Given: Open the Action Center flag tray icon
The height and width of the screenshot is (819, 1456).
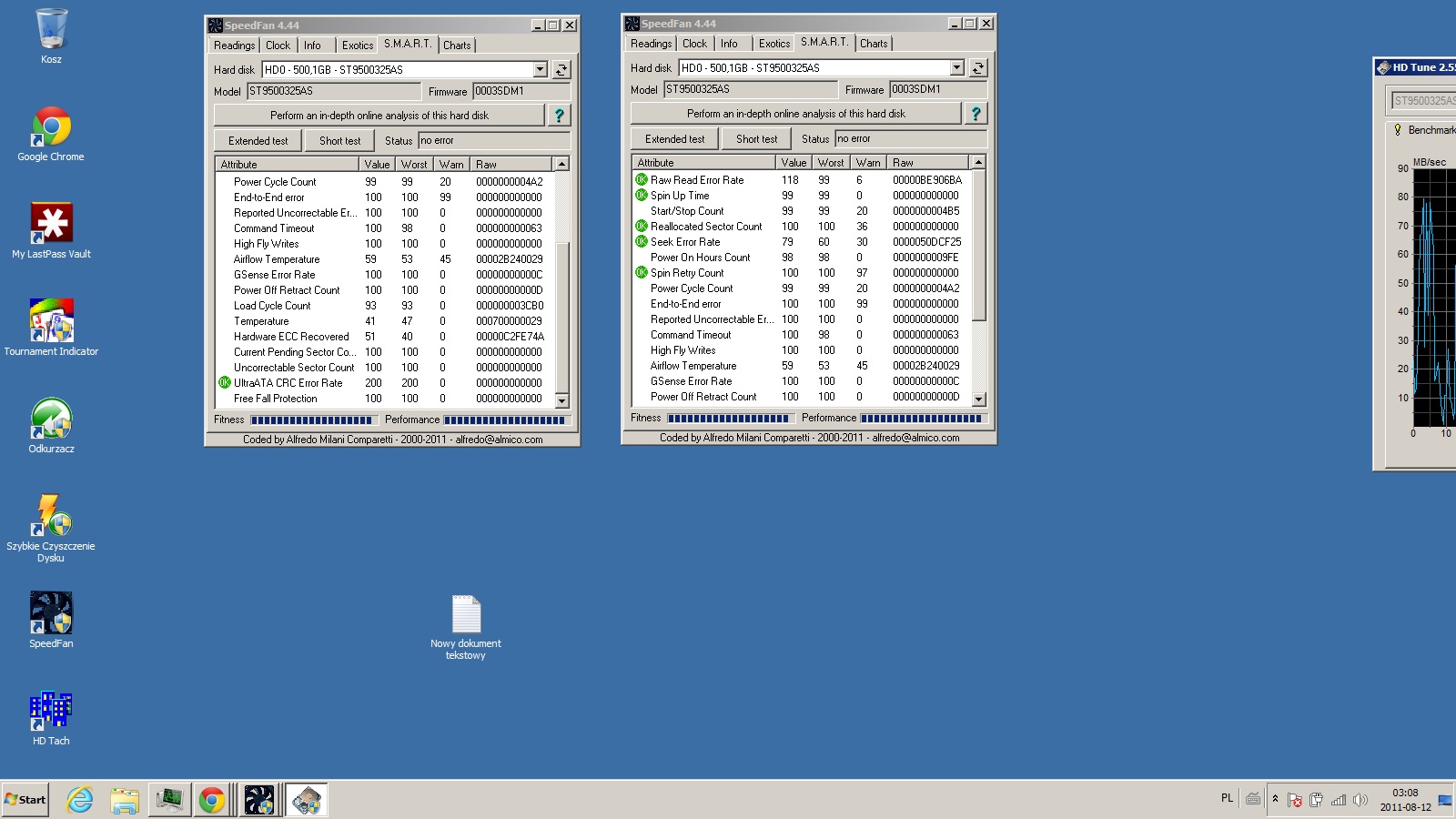Looking at the screenshot, I should (1295, 800).
